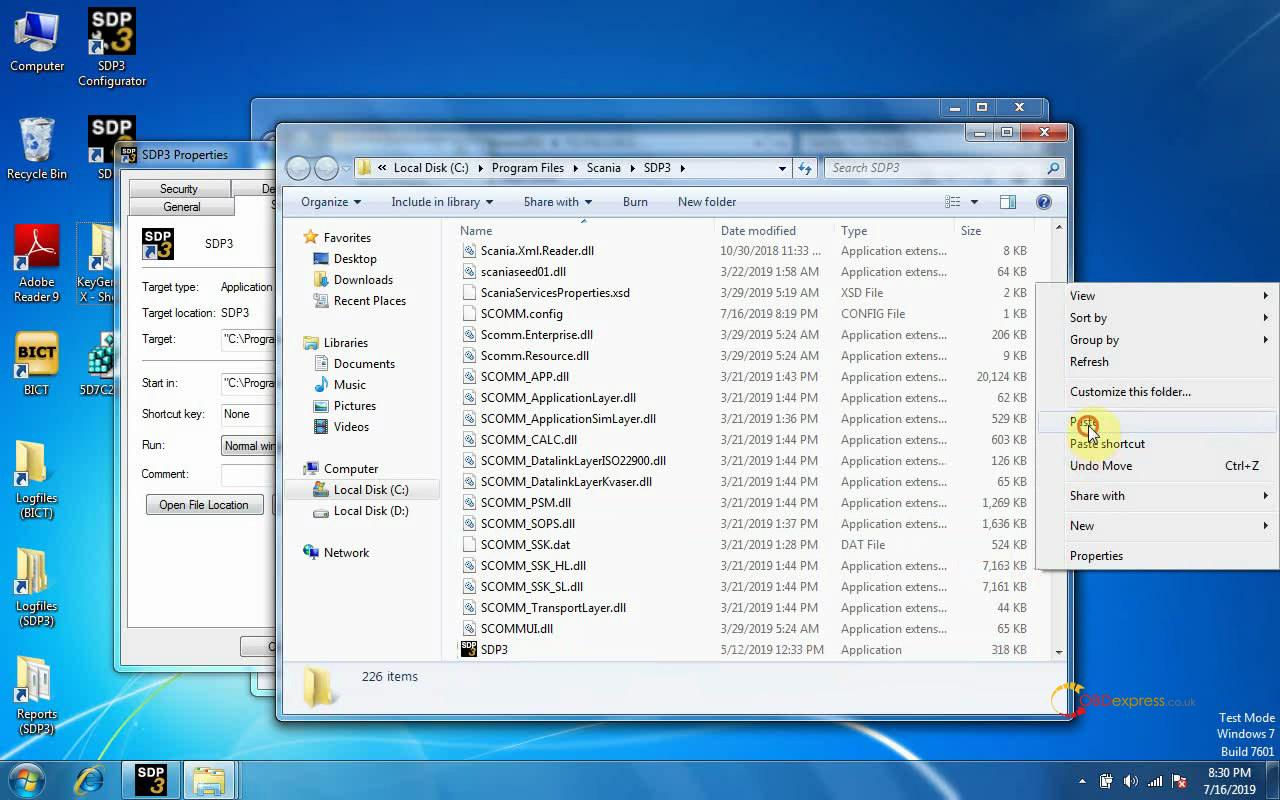
Task: Open SDP3 Configurator desktop shortcut
Action: coord(112,46)
